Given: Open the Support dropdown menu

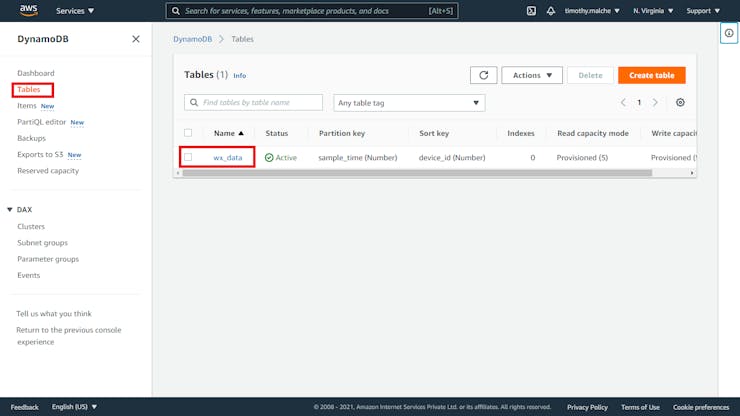Looking at the screenshot, I should tap(703, 11).
